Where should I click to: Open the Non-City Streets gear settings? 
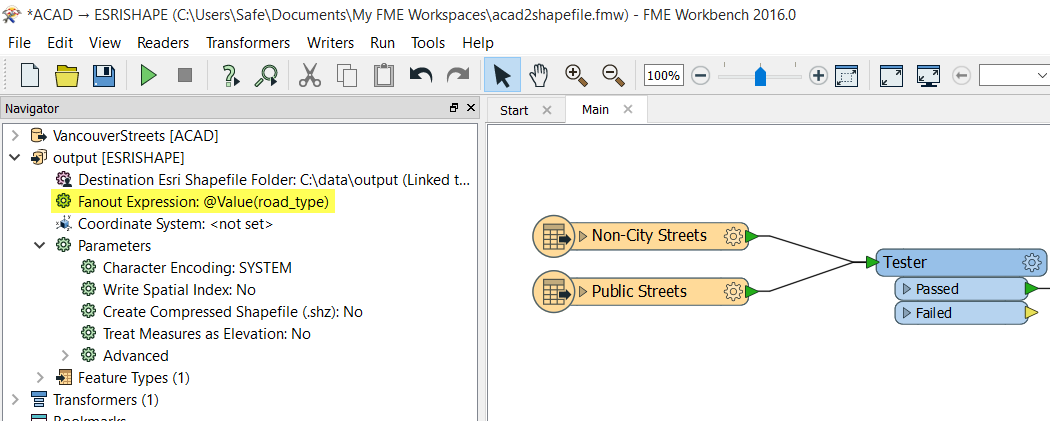[734, 236]
